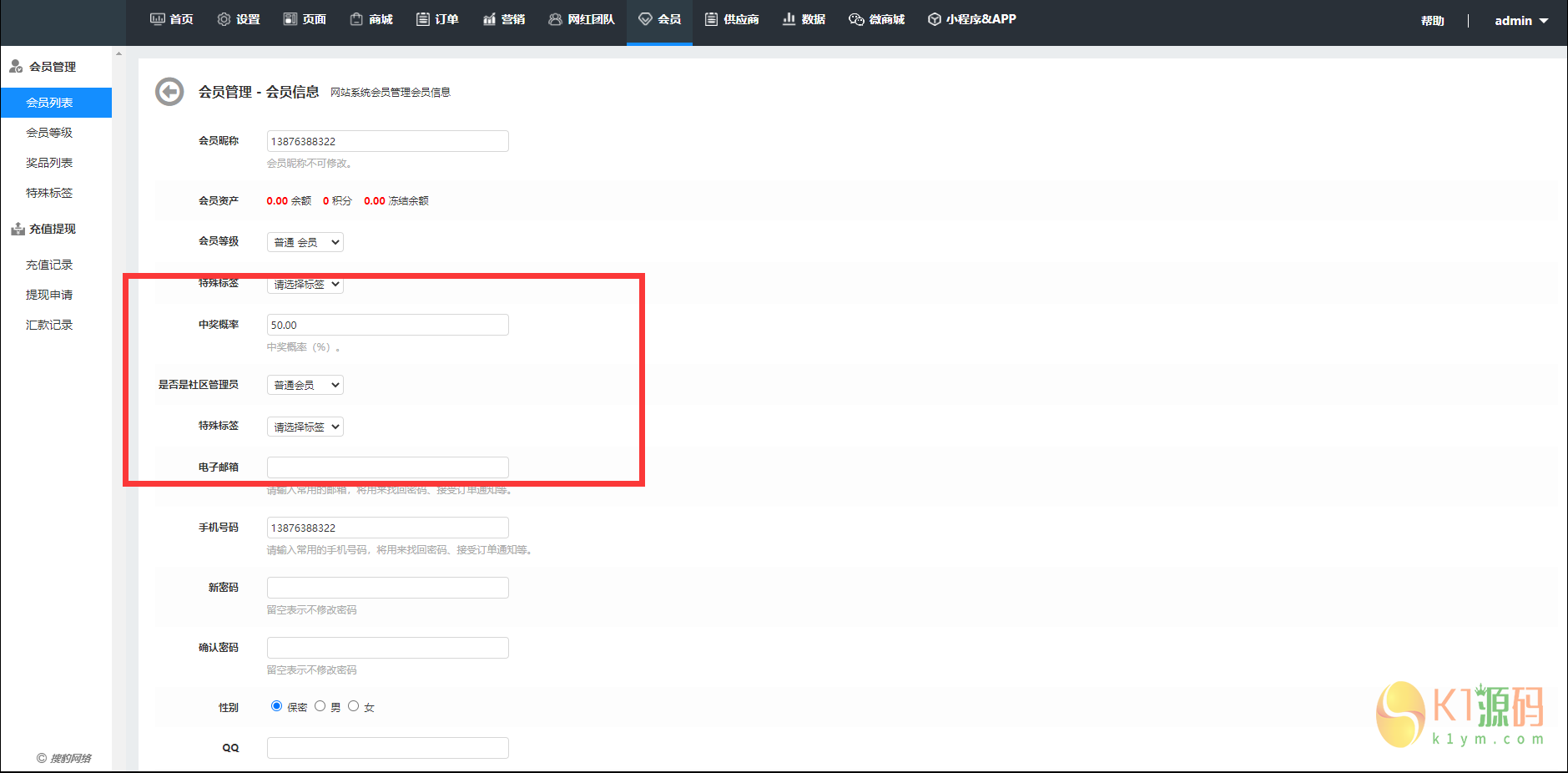
Task: Go back using the round arrow icon
Action: click(169, 92)
